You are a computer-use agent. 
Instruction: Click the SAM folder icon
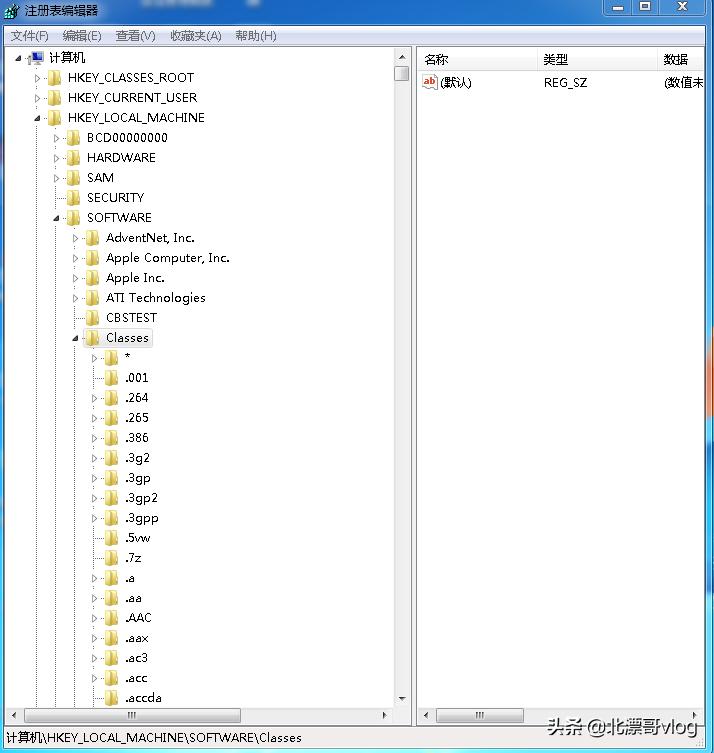pos(73,178)
